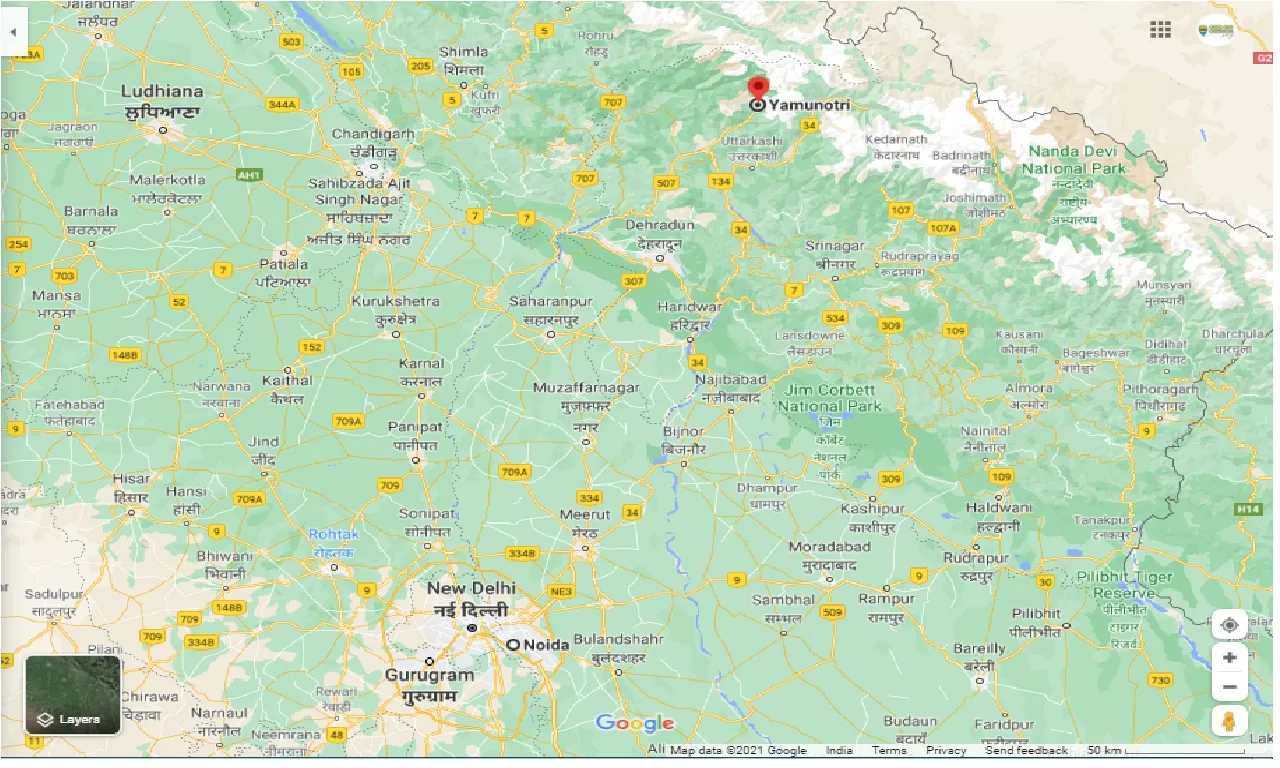
Task: Click the Almora label
Action: click(1028, 396)
